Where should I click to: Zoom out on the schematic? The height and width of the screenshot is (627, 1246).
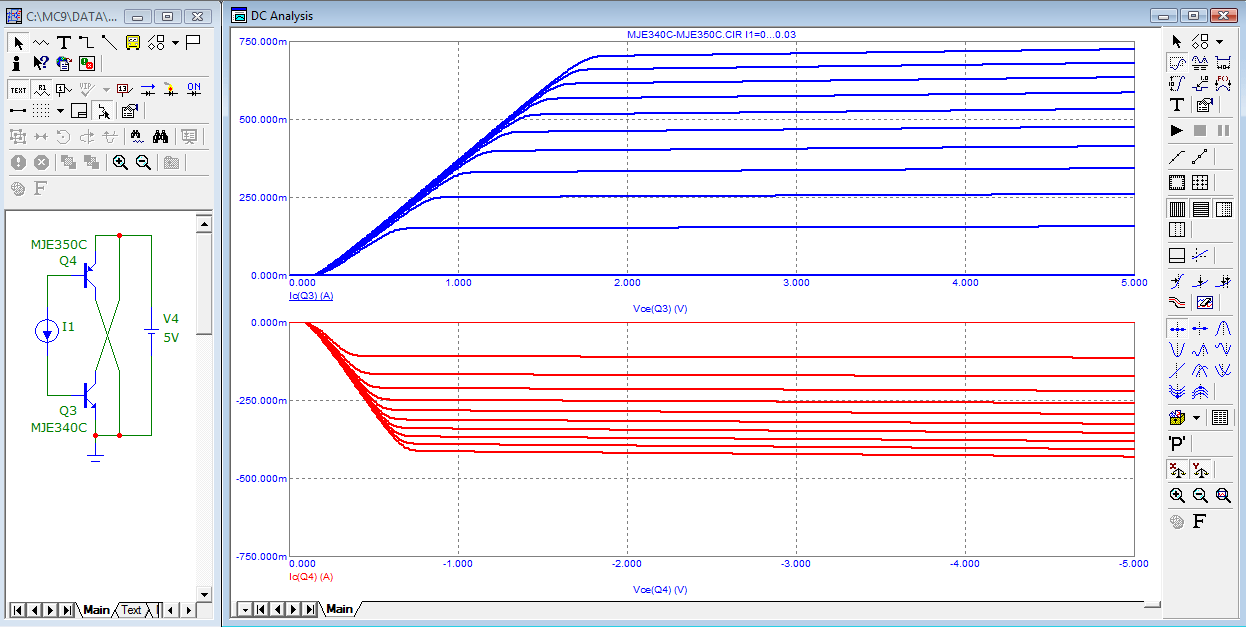[143, 162]
